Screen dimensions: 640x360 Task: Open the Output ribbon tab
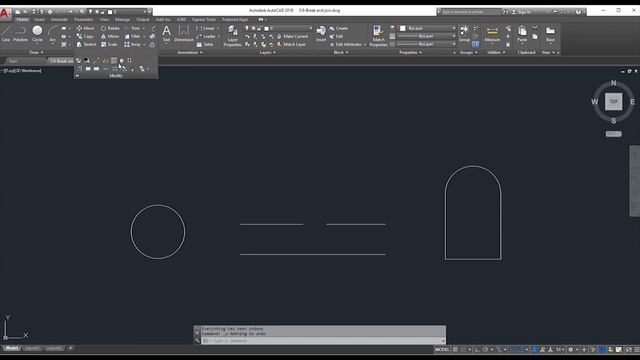click(142, 19)
